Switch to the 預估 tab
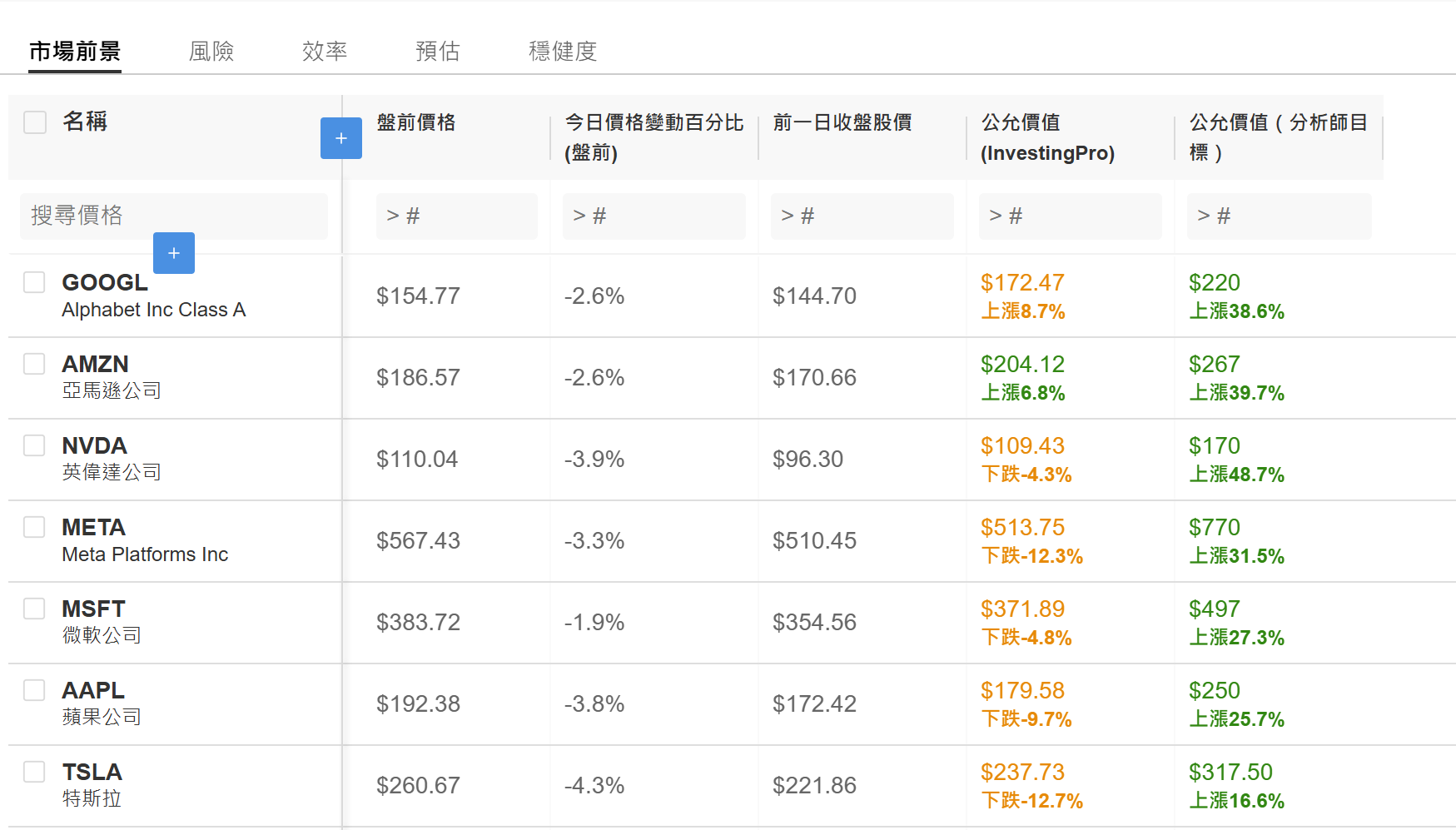1456x830 pixels. [x=438, y=52]
